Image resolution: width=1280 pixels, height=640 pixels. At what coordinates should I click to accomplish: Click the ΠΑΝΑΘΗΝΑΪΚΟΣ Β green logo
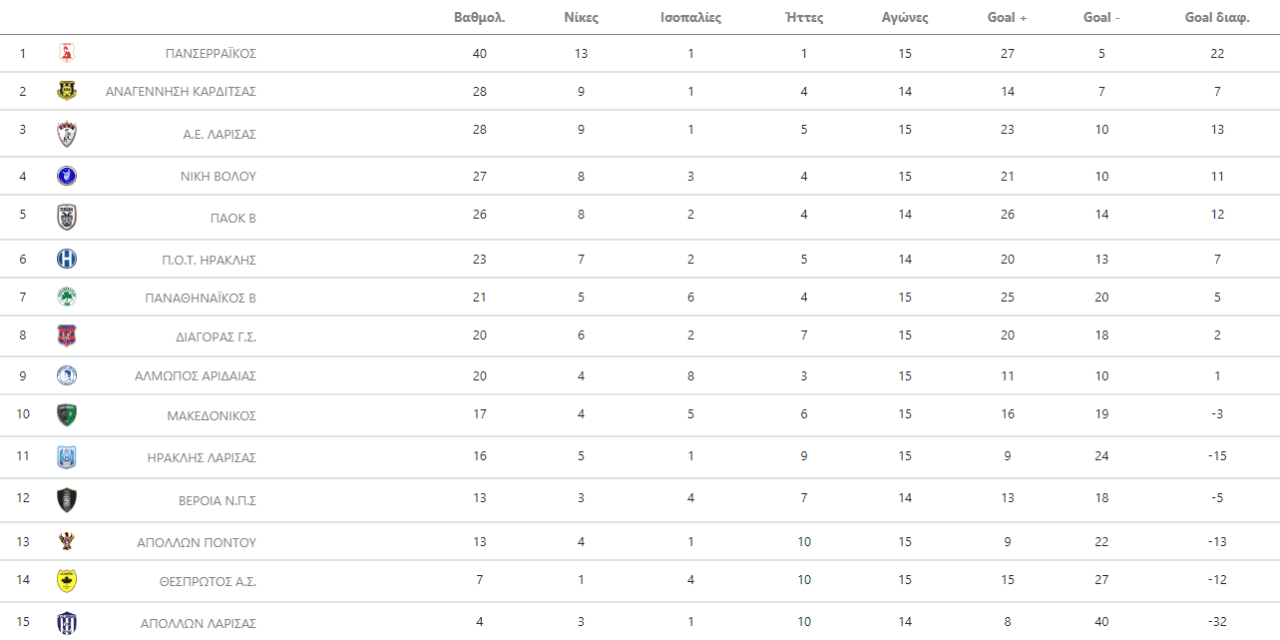(x=67, y=297)
